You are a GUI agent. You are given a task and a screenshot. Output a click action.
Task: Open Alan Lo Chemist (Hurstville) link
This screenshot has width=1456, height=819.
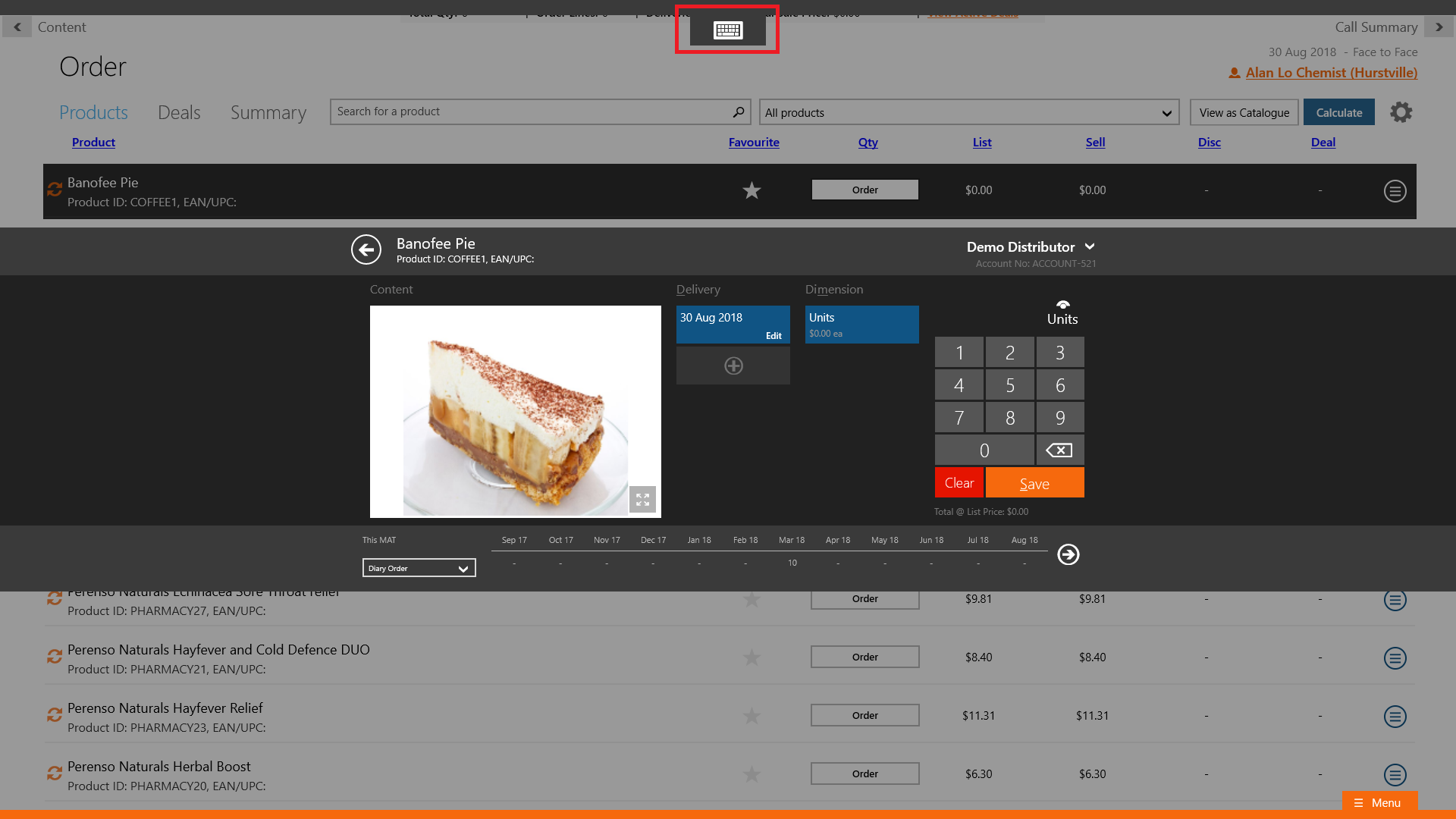tap(1331, 73)
